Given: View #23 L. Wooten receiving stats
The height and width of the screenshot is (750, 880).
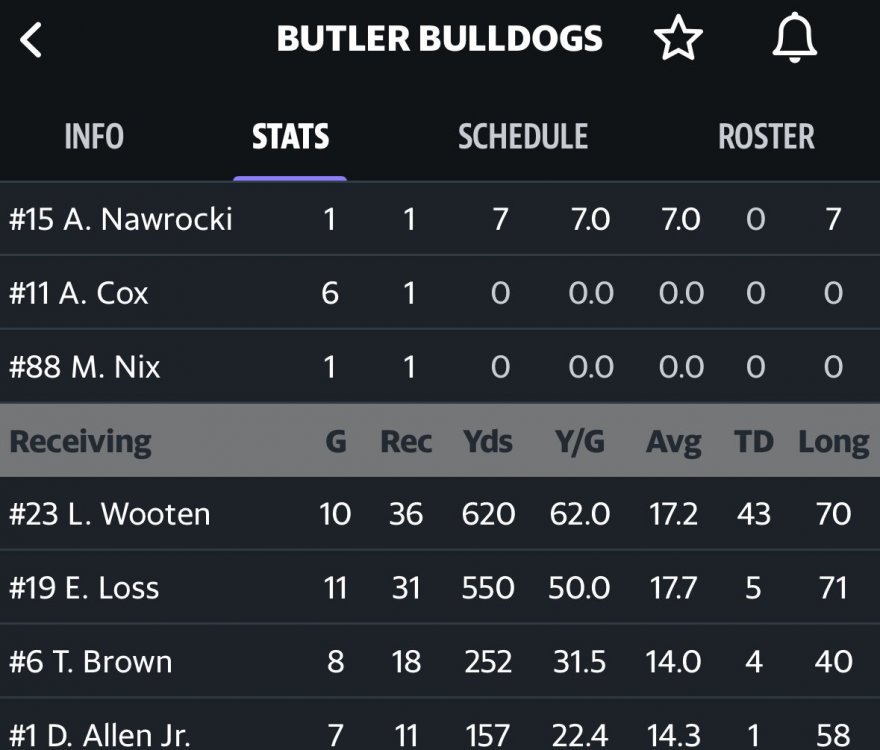Looking at the screenshot, I should [110, 514].
